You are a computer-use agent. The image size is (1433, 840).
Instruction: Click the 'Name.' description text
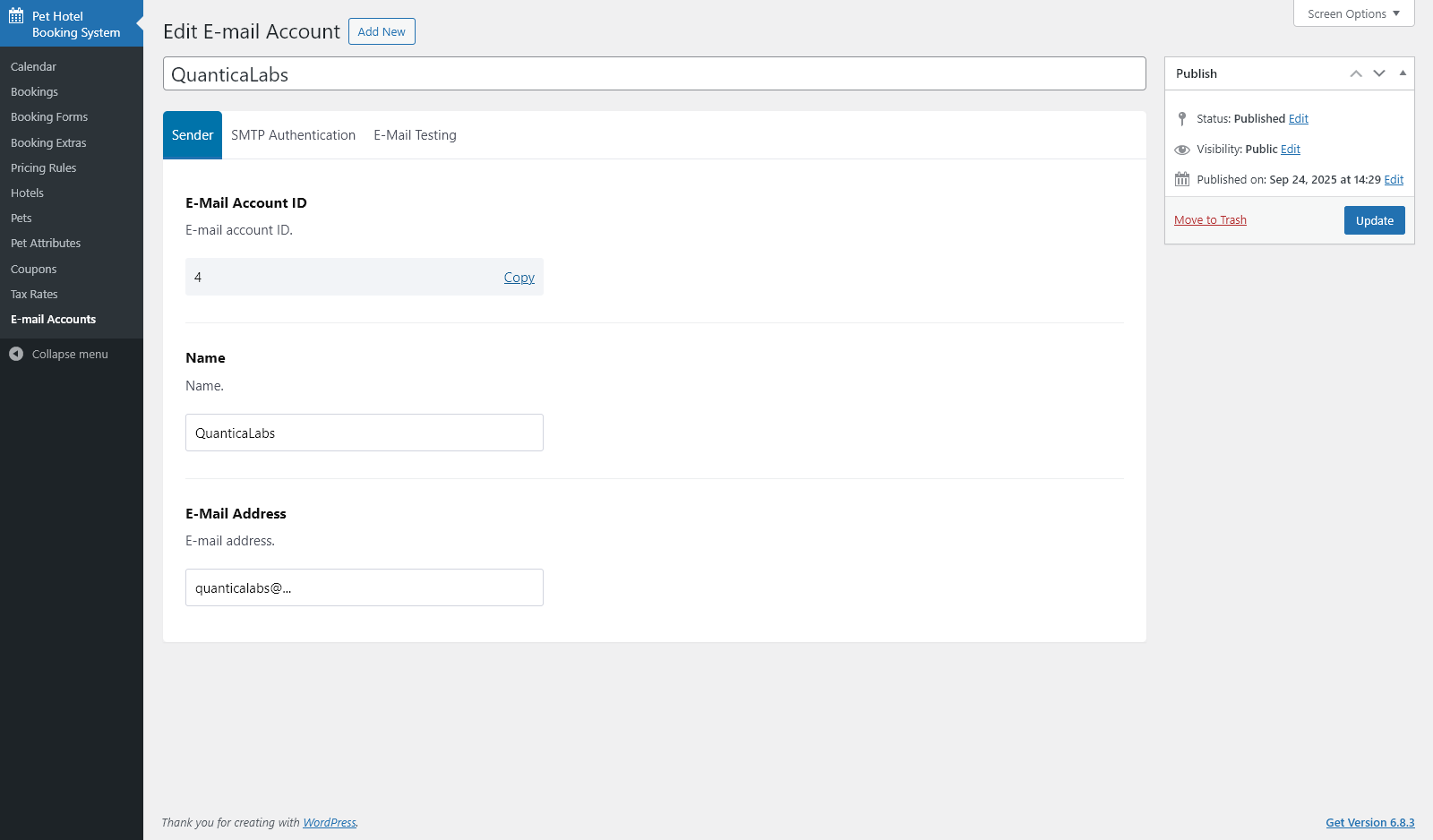coord(205,386)
